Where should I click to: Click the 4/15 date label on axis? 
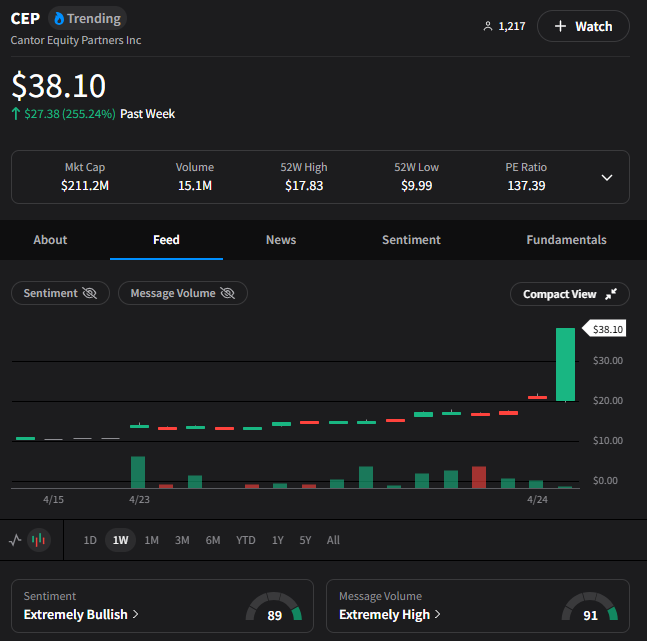pyautogui.click(x=53, y=500)
